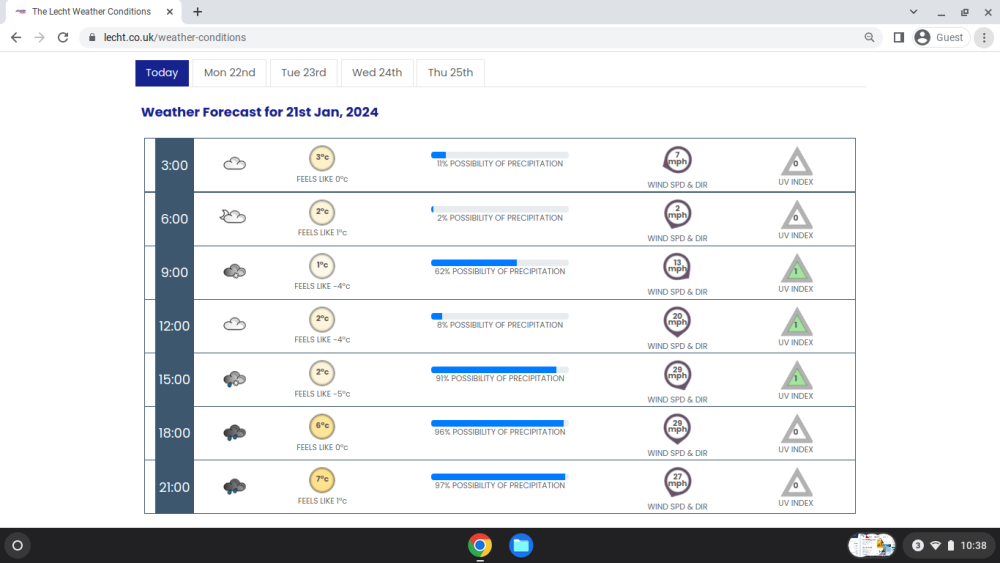Click the 7 mph wind direction icon
Image resolution: width=1000 pixels, height=563 pixels.
677,160
